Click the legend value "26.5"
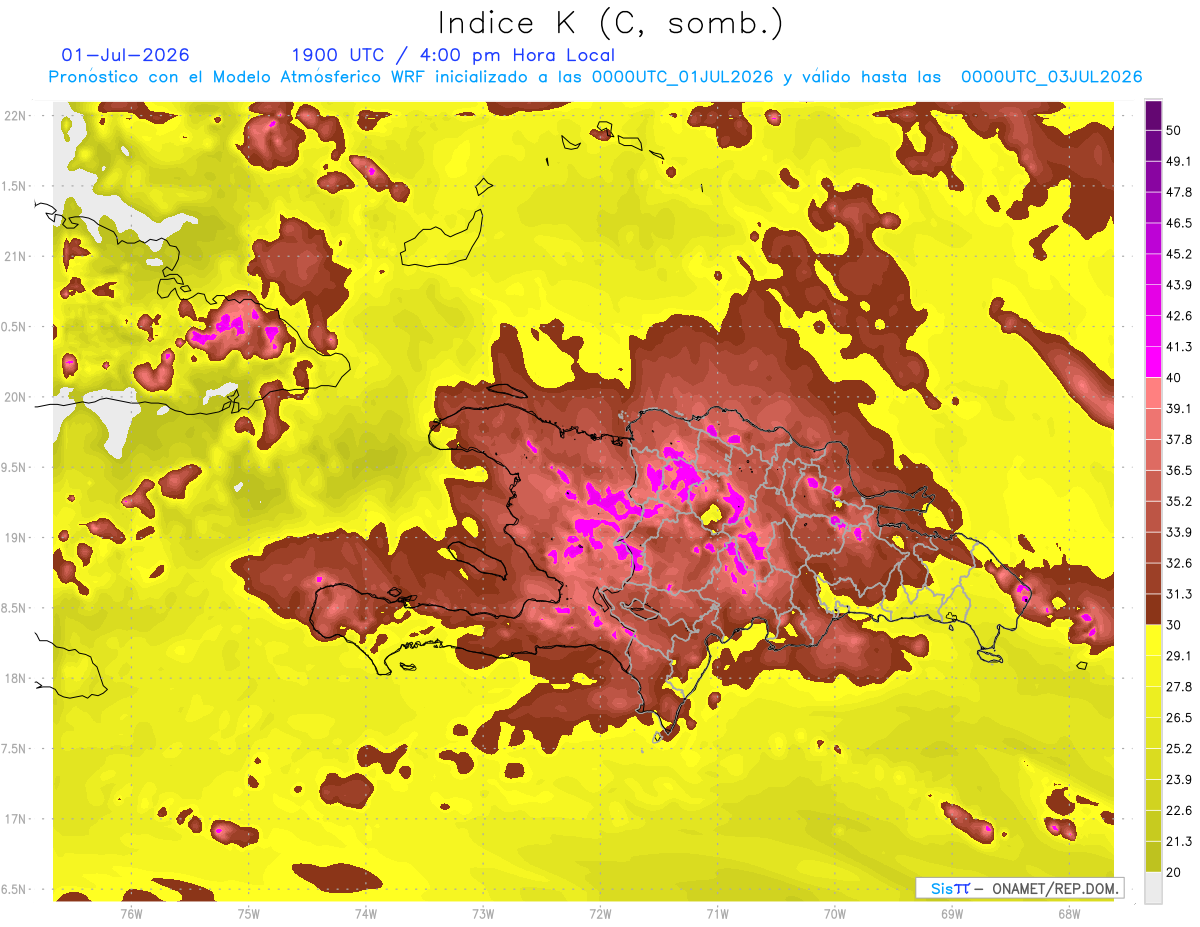1200x927 pixels. pyautogui.click(x=1179, y=718)
